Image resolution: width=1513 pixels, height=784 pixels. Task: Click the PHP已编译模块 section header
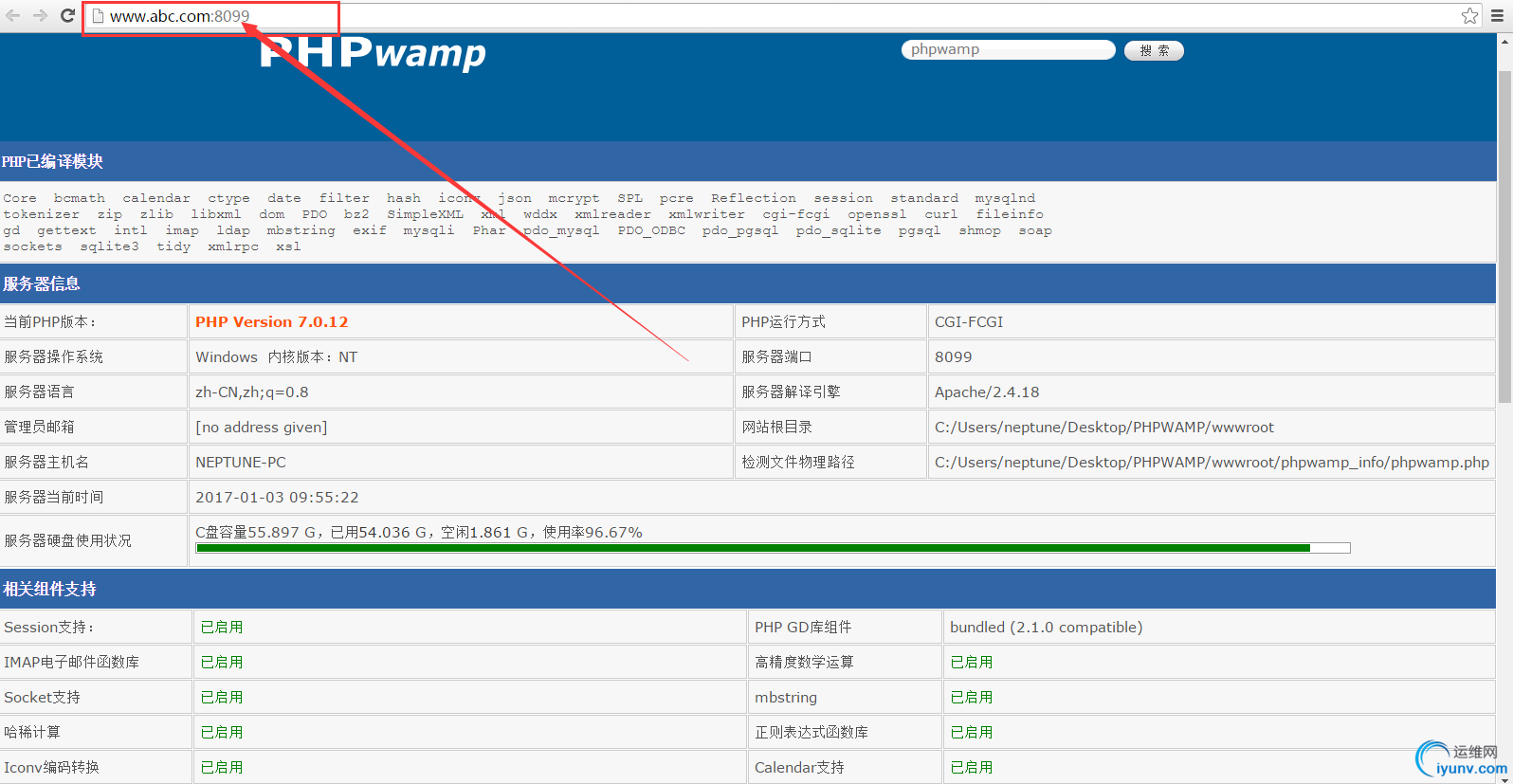pyautogui.click(x=748, y=161)
